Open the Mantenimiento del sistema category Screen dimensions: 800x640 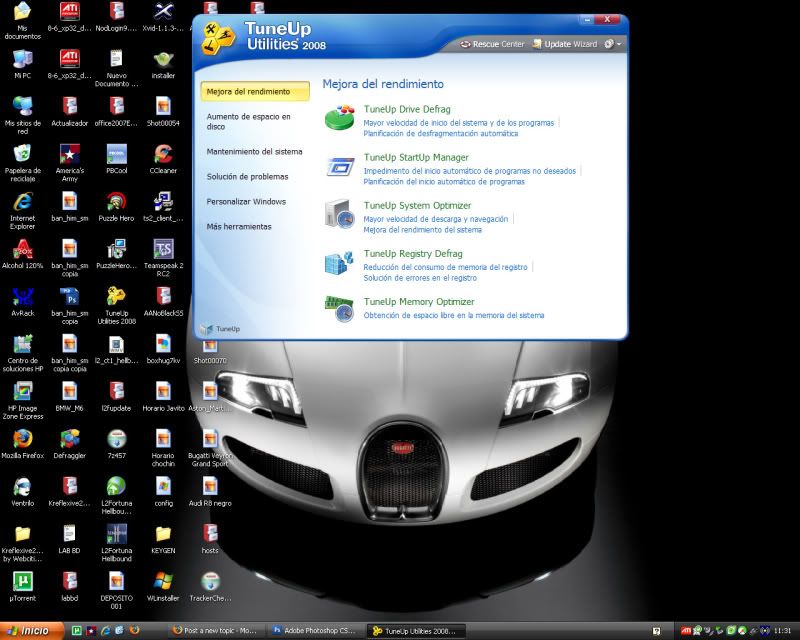(x=254, y=152)
